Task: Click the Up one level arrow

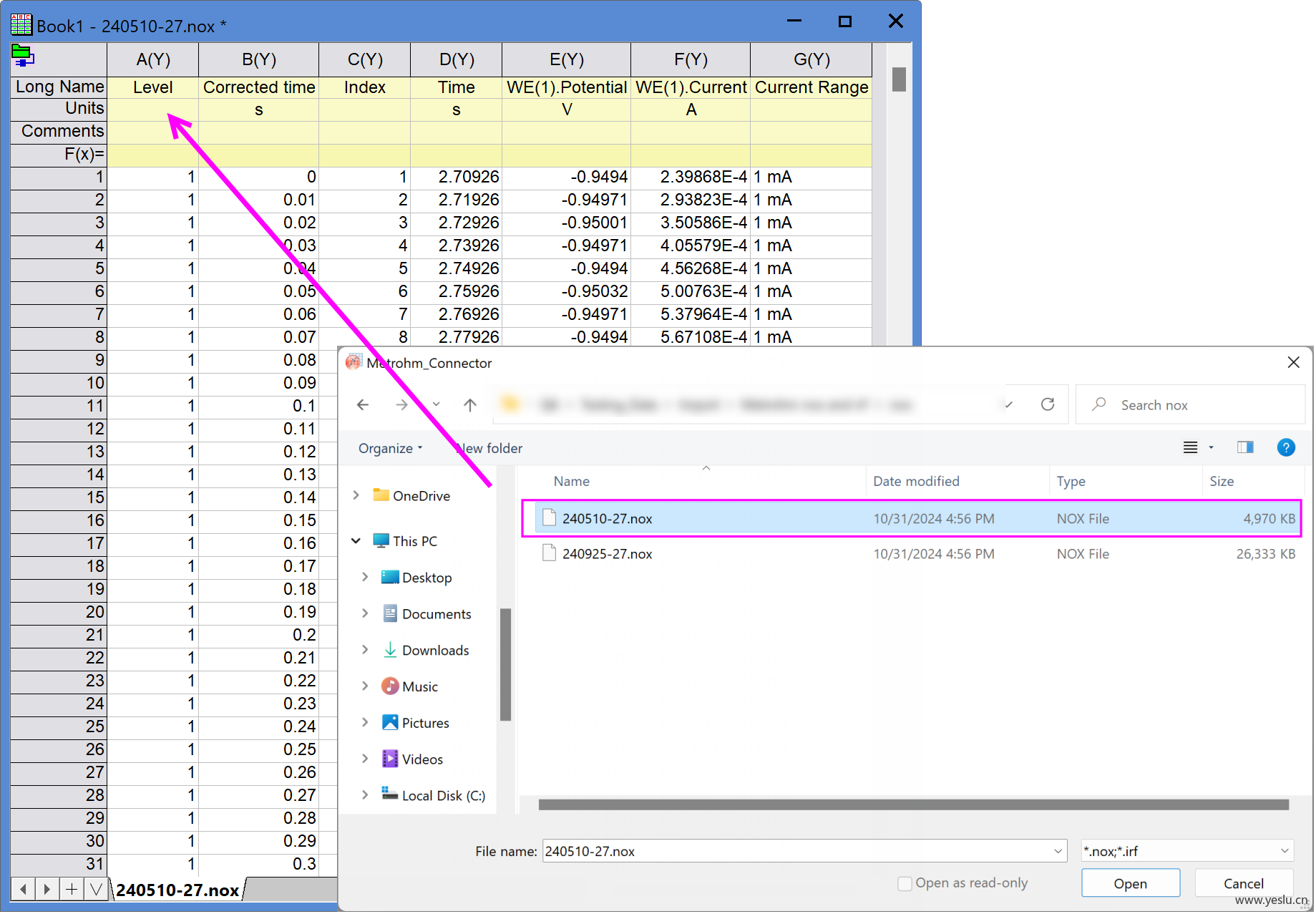Action: 470,405
